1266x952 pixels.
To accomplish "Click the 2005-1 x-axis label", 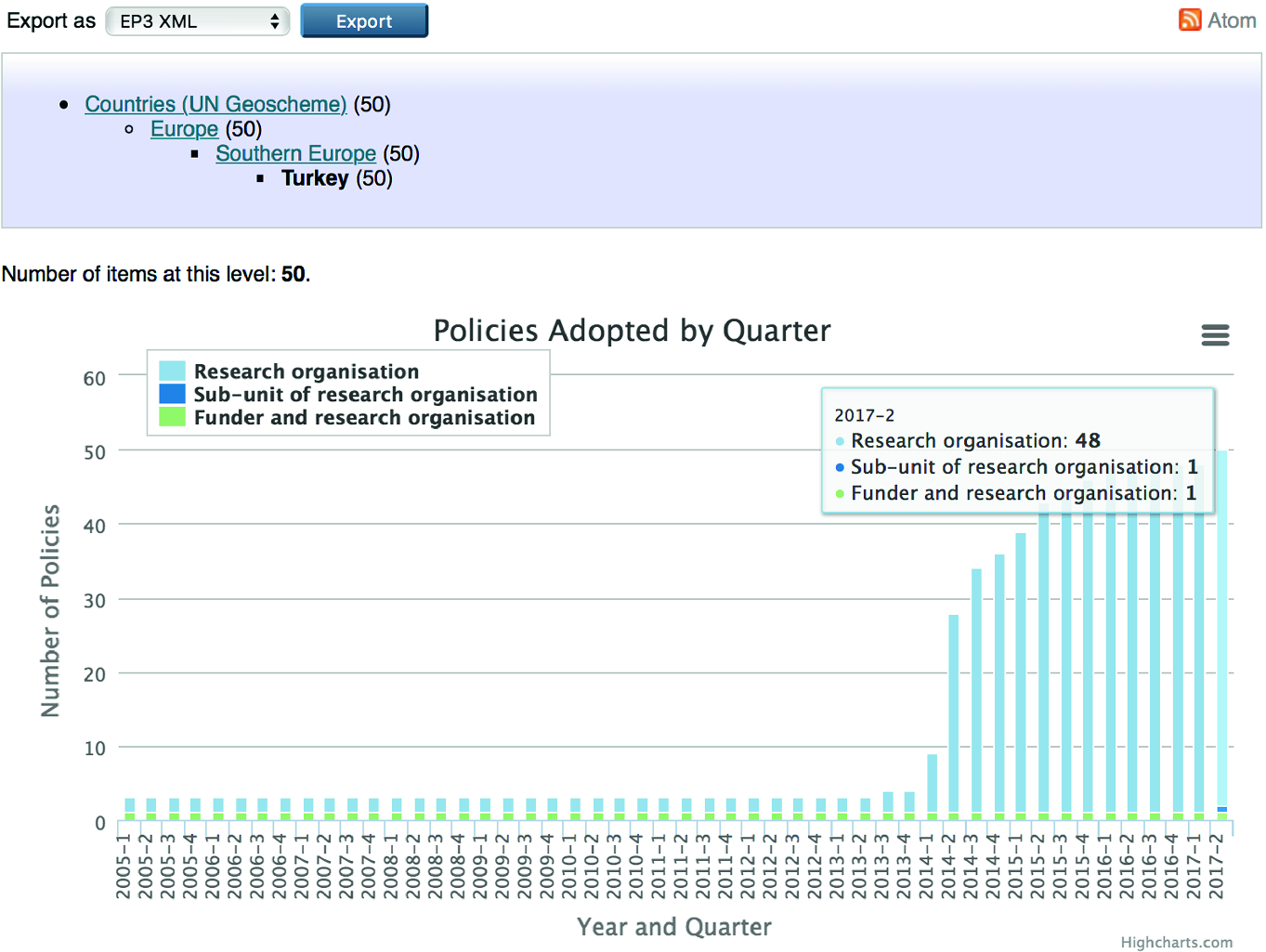I will click(x=124, y=866).
